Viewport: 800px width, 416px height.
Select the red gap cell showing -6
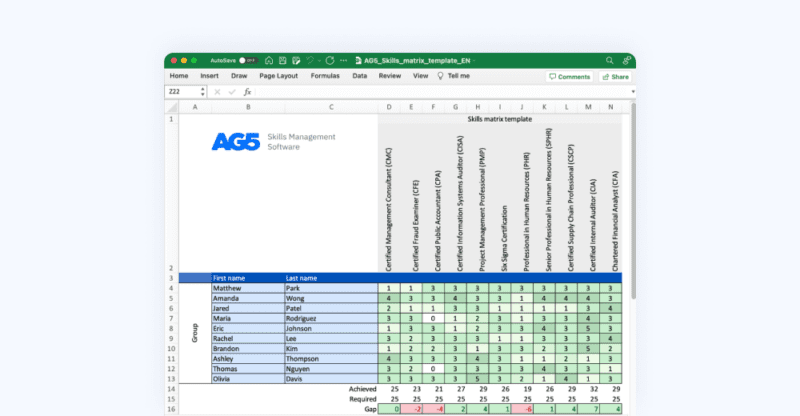tap(521, 409)
